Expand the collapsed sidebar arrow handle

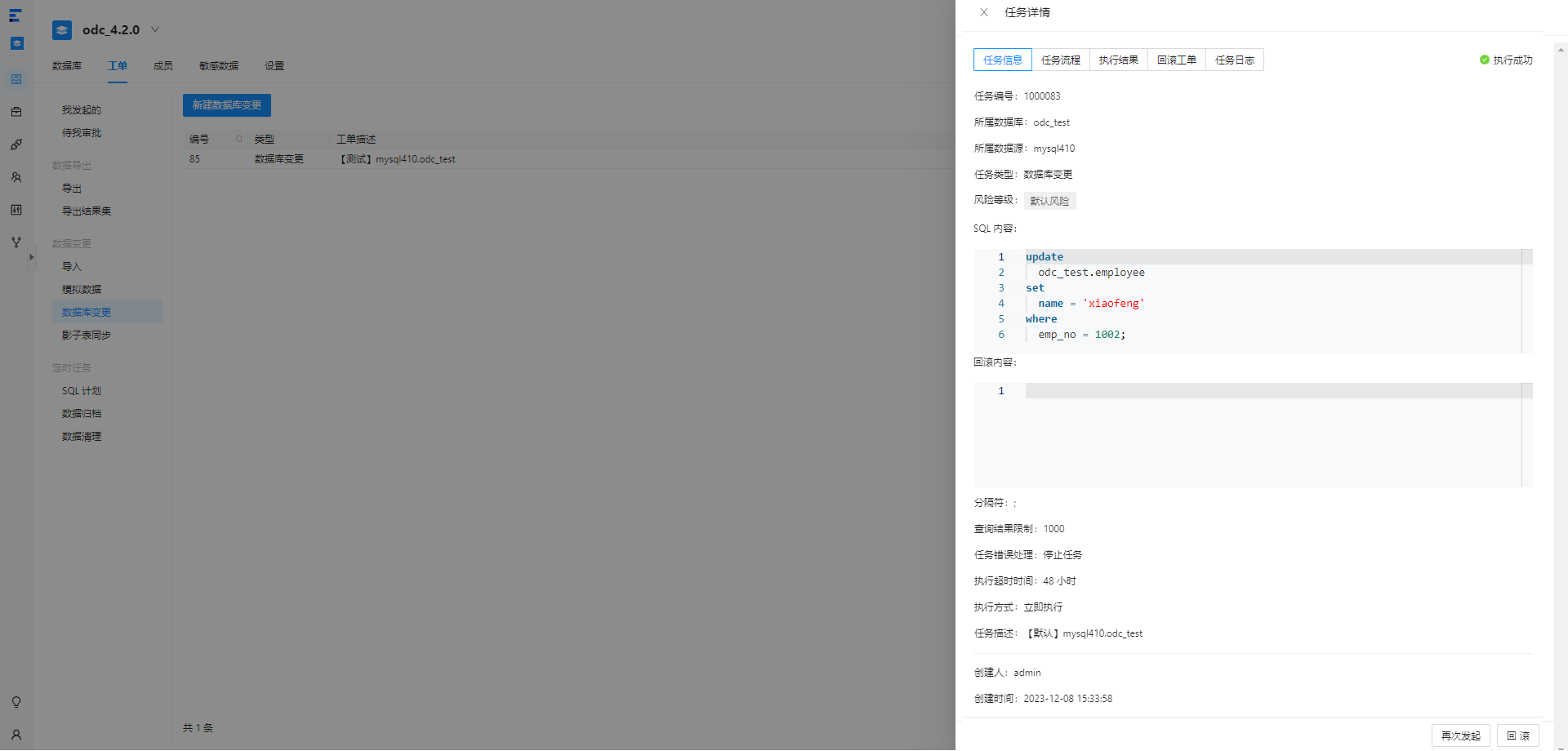point(32,257)
